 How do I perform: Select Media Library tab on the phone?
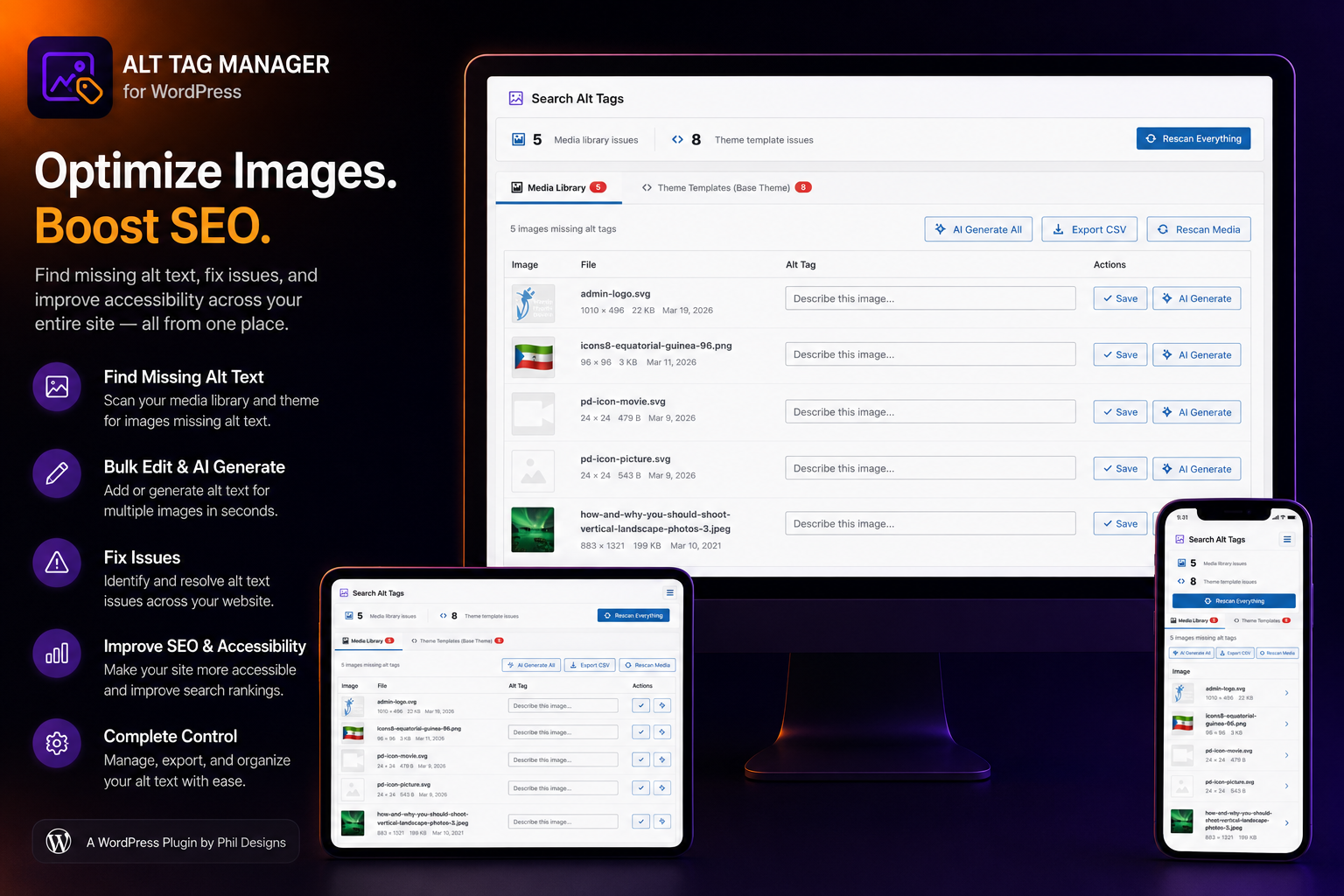click(1194, 620)
